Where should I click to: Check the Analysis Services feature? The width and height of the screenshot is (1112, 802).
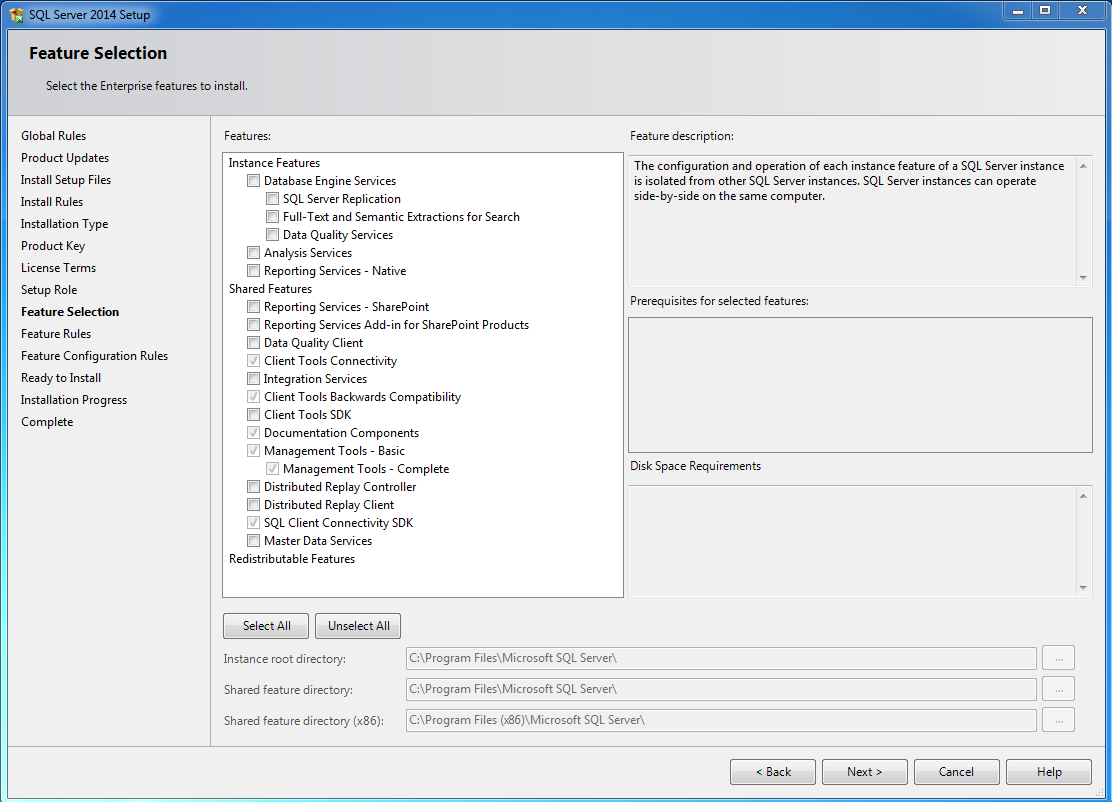pyautogui.click(x=254, y=253)
